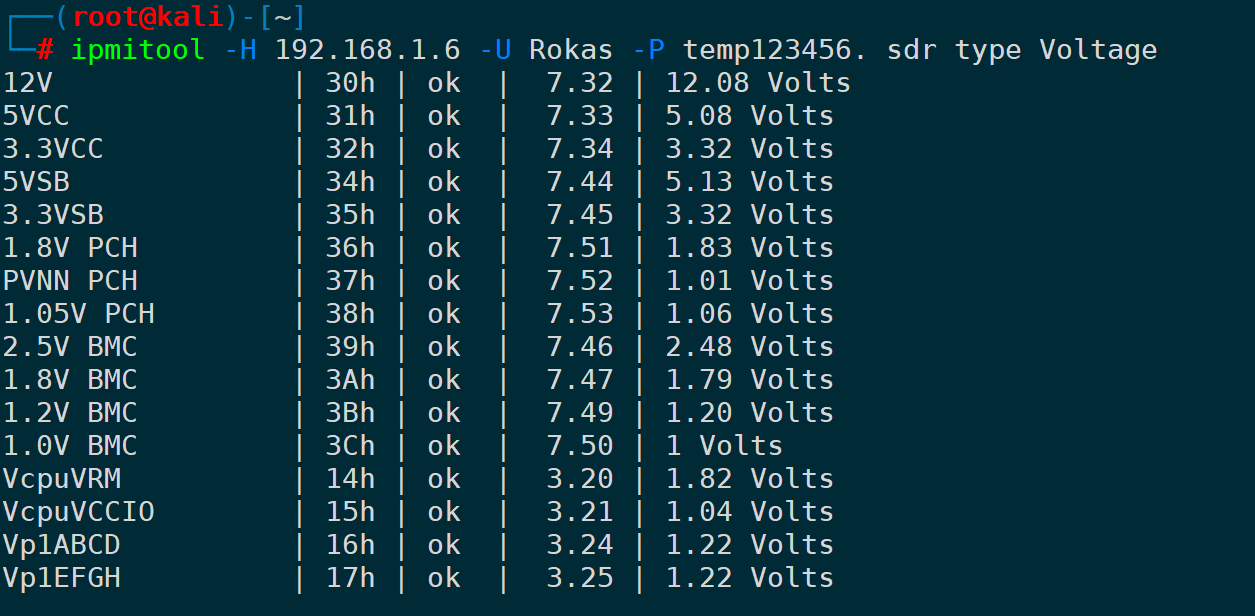Click the Vp1EFGH sensor label
The width and height of the screenshot is (1255, 616).
point(62,578)
